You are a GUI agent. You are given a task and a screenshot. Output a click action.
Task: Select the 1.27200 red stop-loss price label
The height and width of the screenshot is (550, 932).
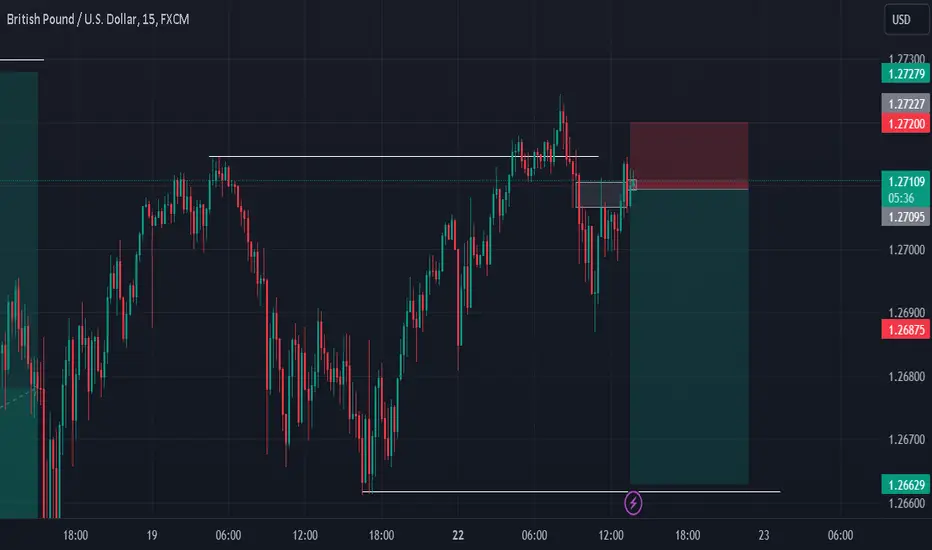906,124
